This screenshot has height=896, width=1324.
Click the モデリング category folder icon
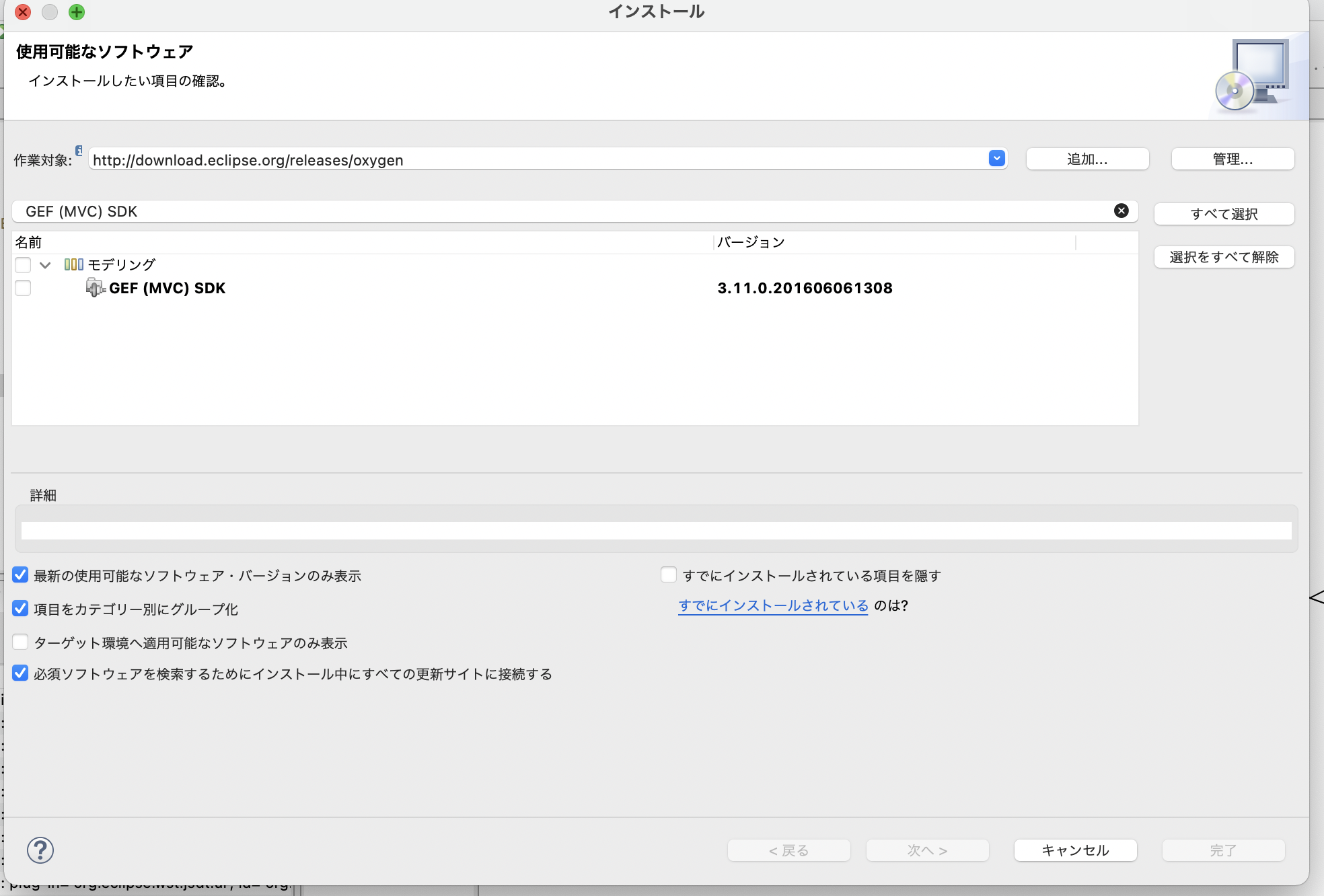[73, 264]
